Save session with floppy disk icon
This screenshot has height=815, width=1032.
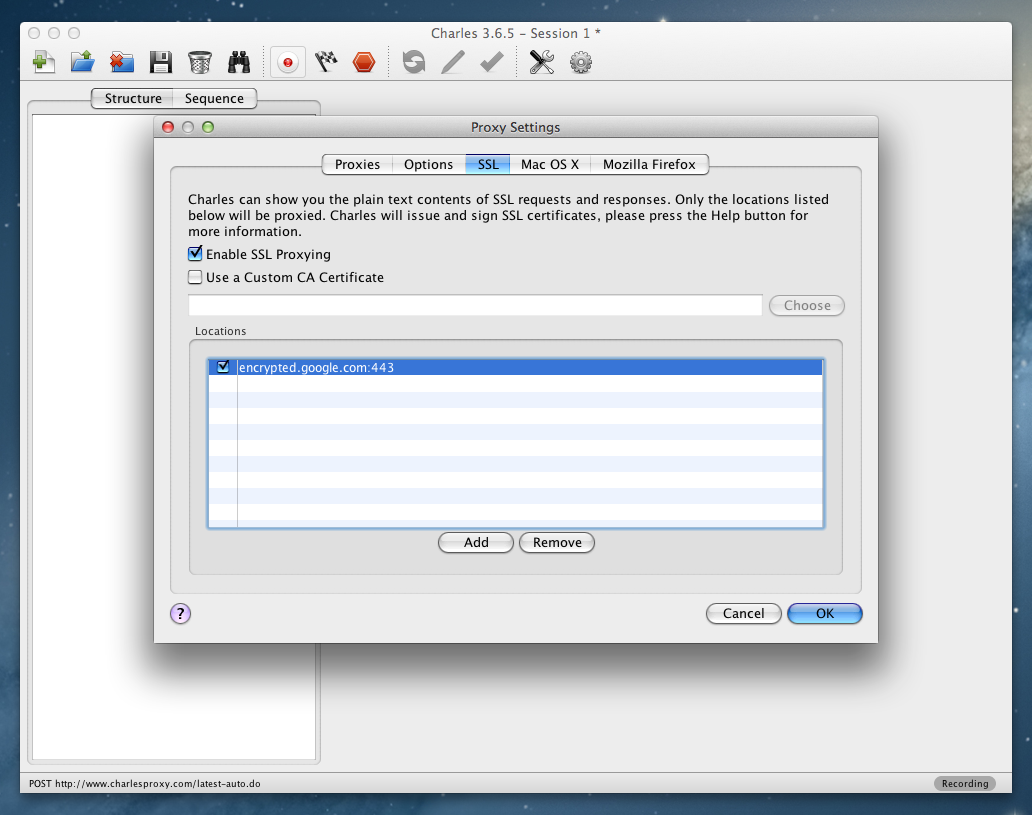tap(161, 63)
